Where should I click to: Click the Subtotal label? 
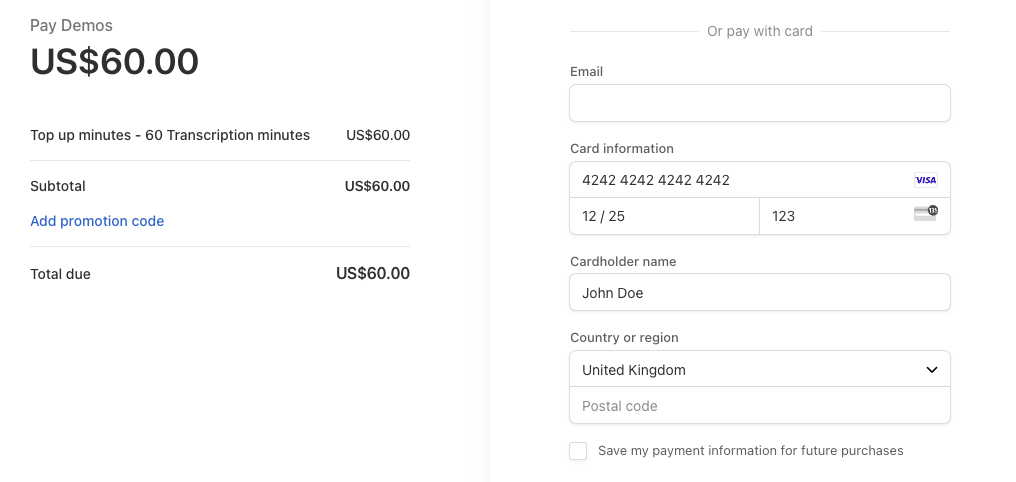pos(58,186)
